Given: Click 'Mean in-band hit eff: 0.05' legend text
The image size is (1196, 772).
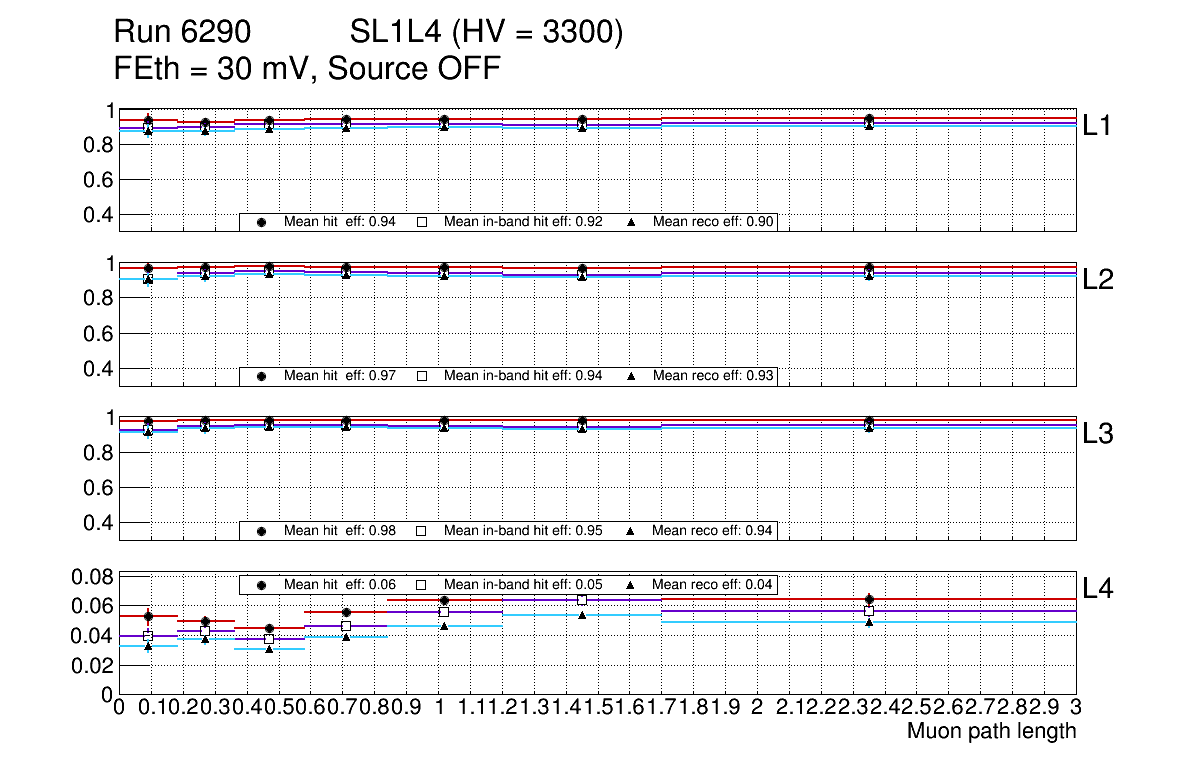Looking at the screenshot, I should pos(523,584).
